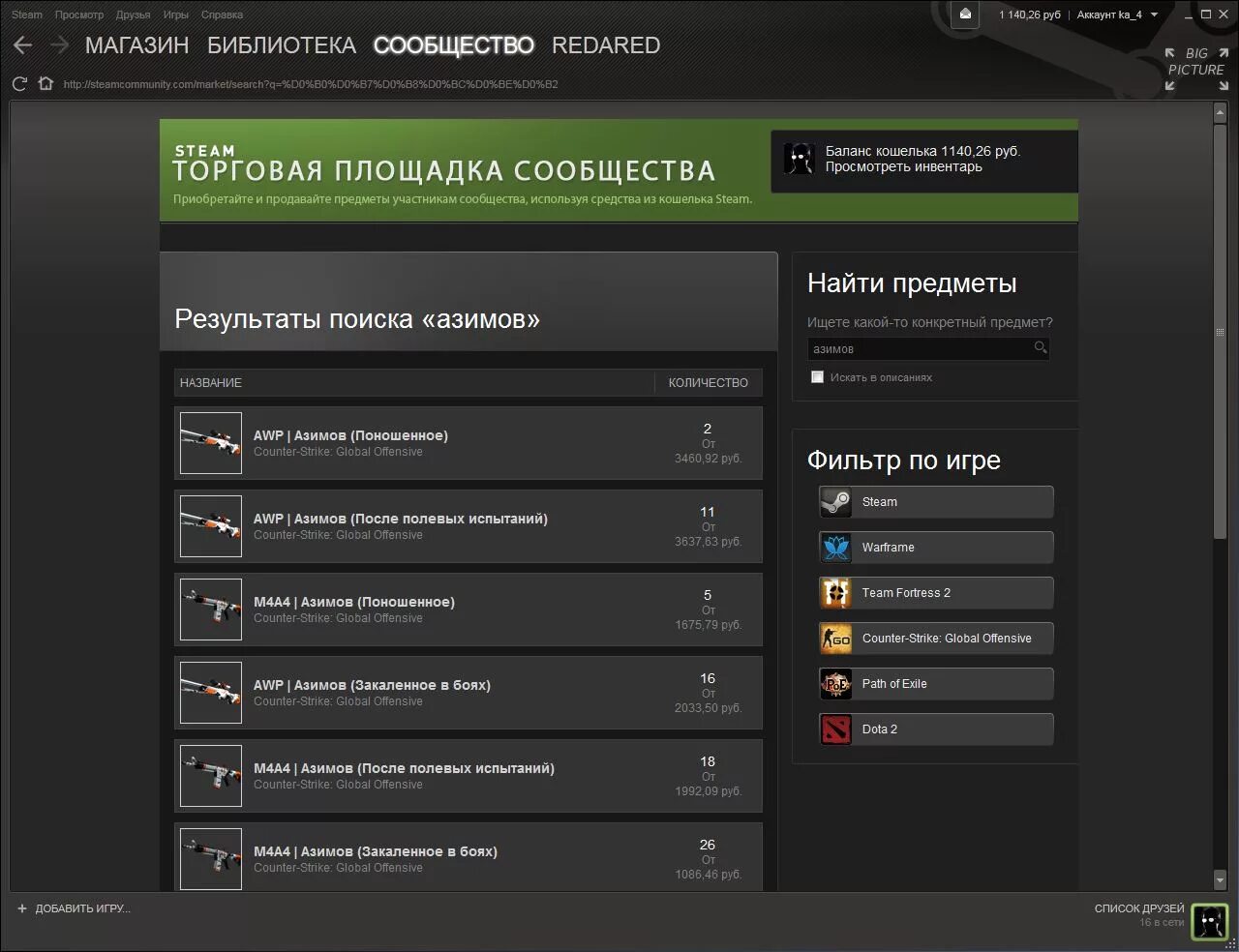Open AWP Азимов (Закаленное в боях) thumbnail

(211, 693)
